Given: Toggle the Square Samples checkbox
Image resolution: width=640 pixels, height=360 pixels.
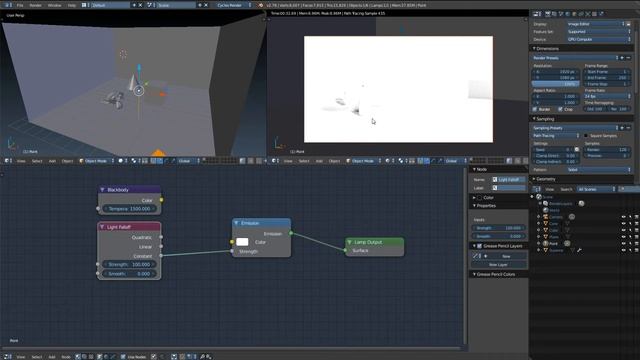Looking at the screenshot, I should click(586, 136).
